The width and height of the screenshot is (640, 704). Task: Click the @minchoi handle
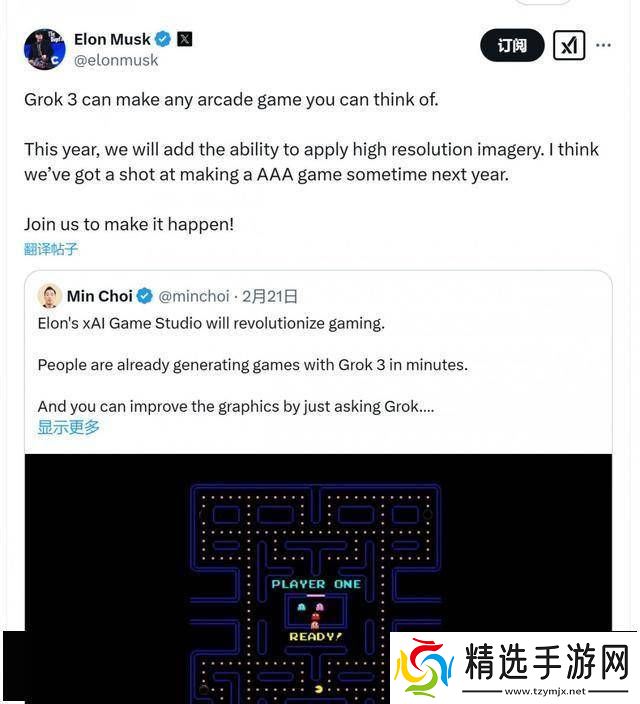pos(194,296)
